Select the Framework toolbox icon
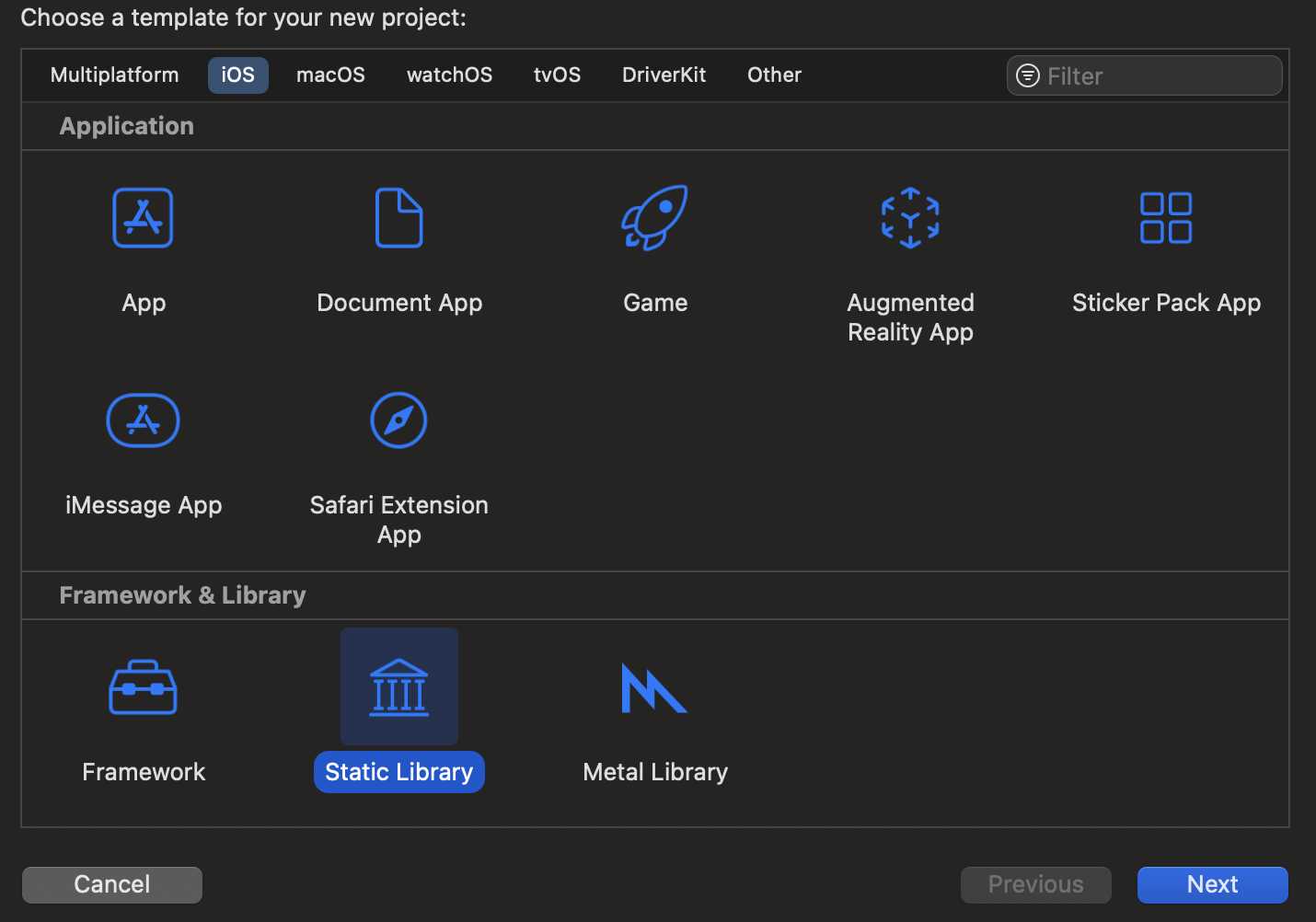Screen dimensions: 1316x922 143,687
